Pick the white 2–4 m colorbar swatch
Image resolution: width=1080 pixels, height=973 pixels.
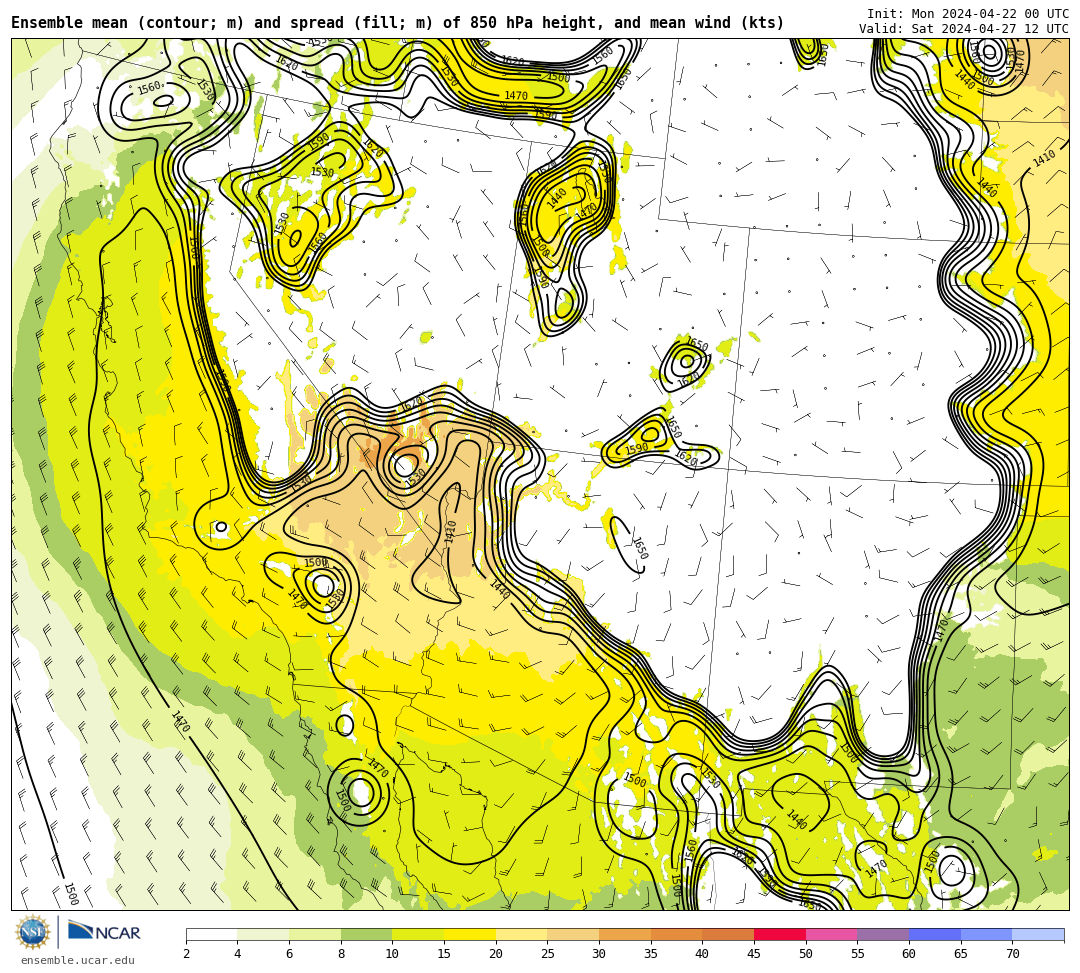[x=211, y=934]
